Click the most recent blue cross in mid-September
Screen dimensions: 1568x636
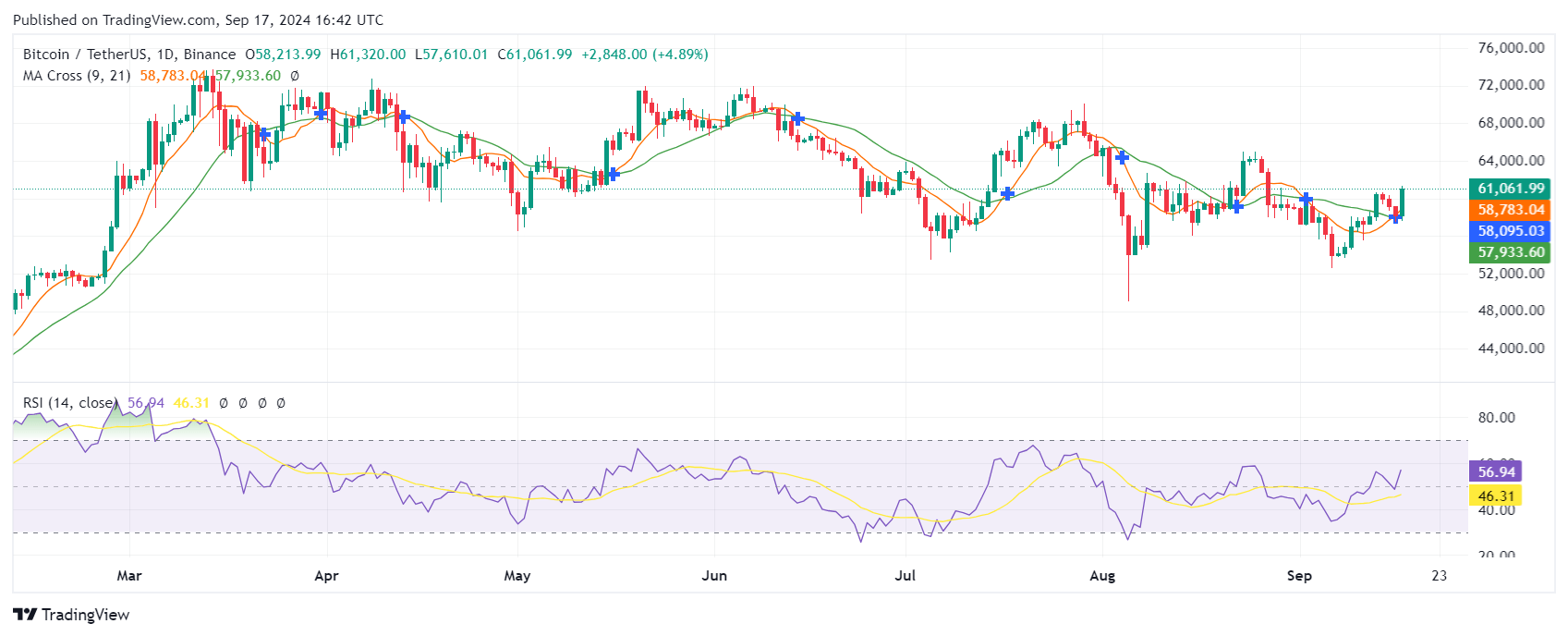click(1396, 216)
